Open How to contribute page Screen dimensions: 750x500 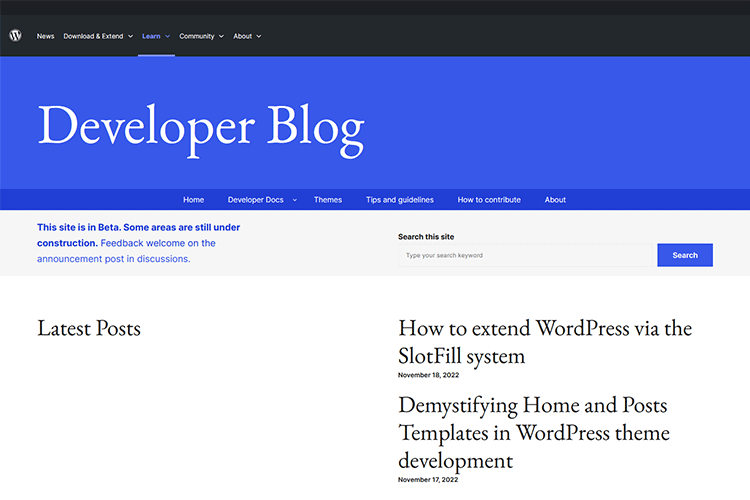pos(489,200)
